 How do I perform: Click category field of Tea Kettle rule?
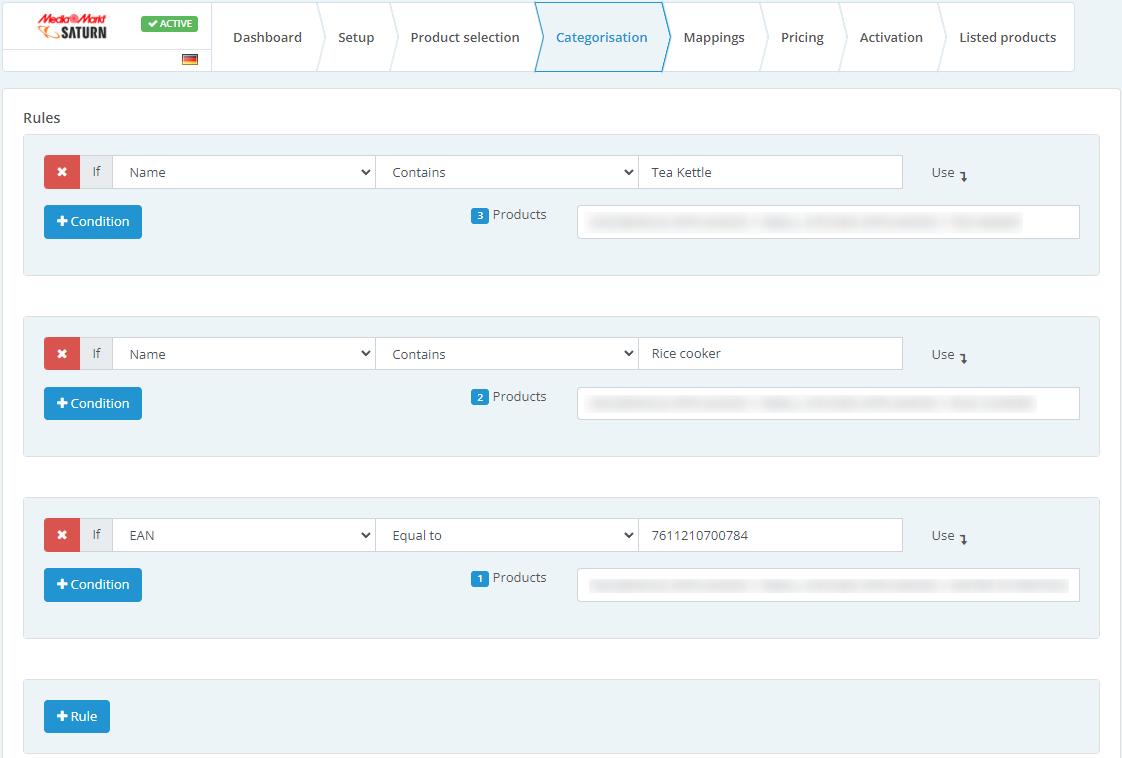828,222
